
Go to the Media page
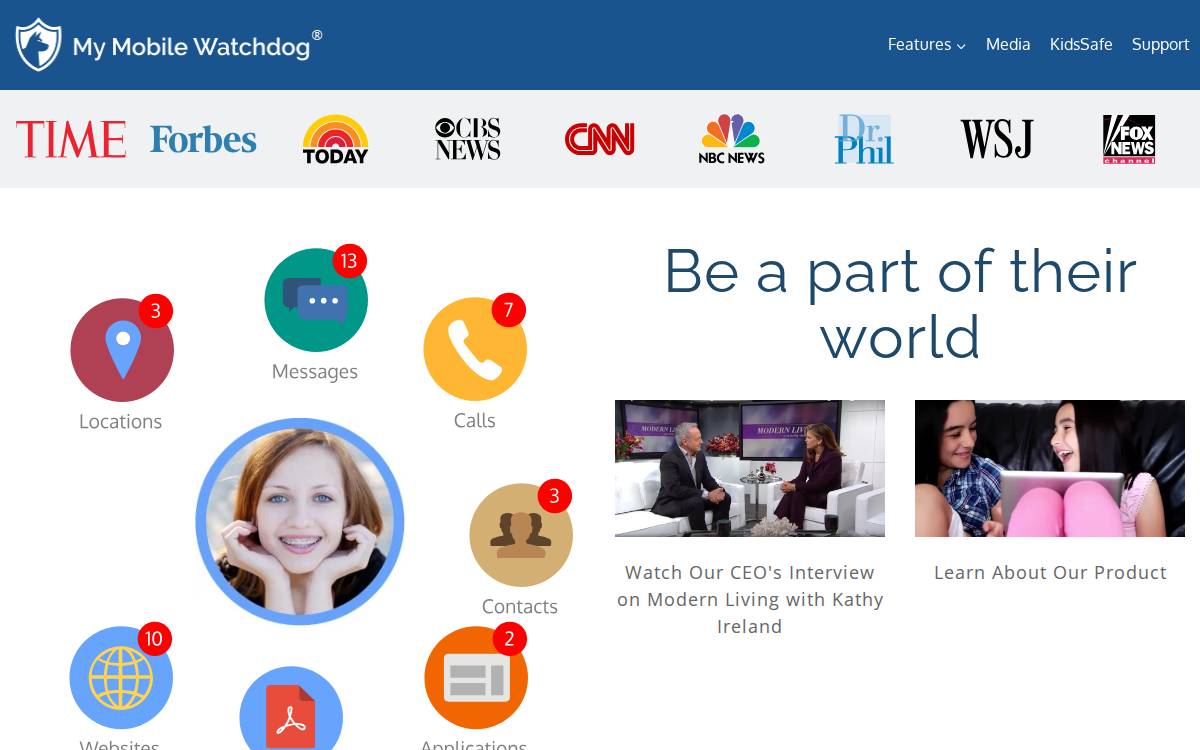(1008, 45)
